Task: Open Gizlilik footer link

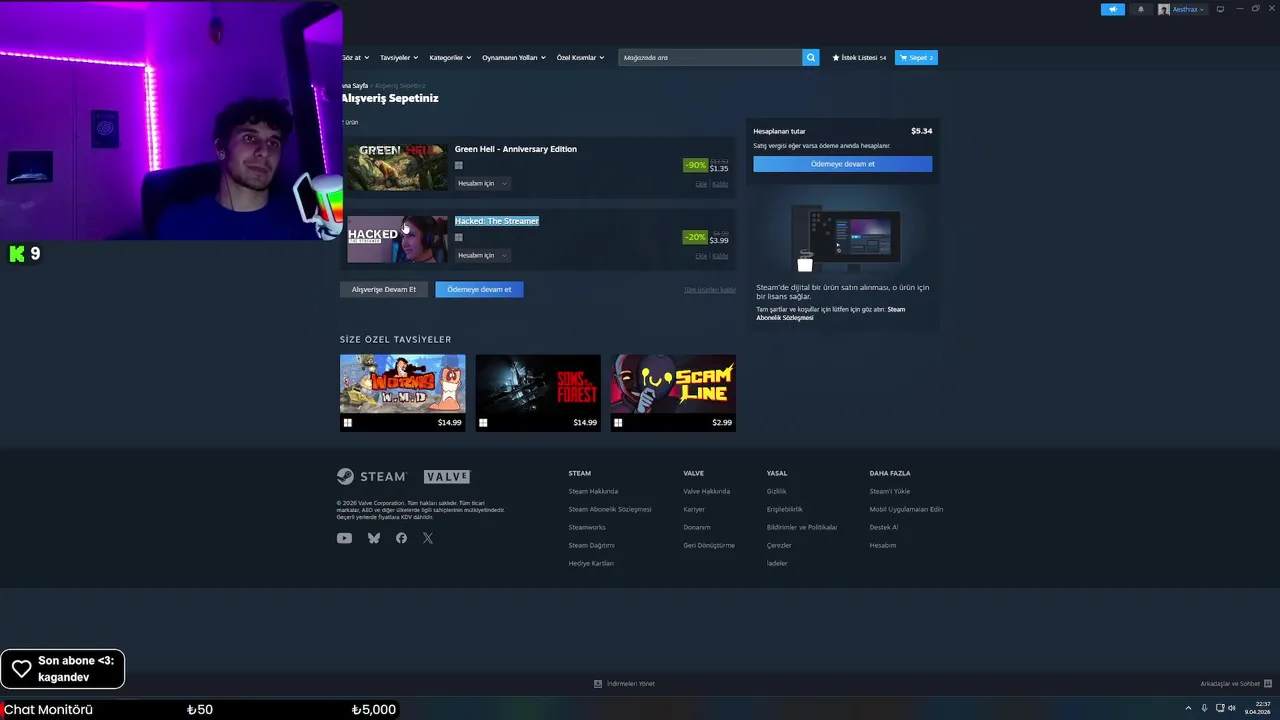Action: (x=776, y=491)
